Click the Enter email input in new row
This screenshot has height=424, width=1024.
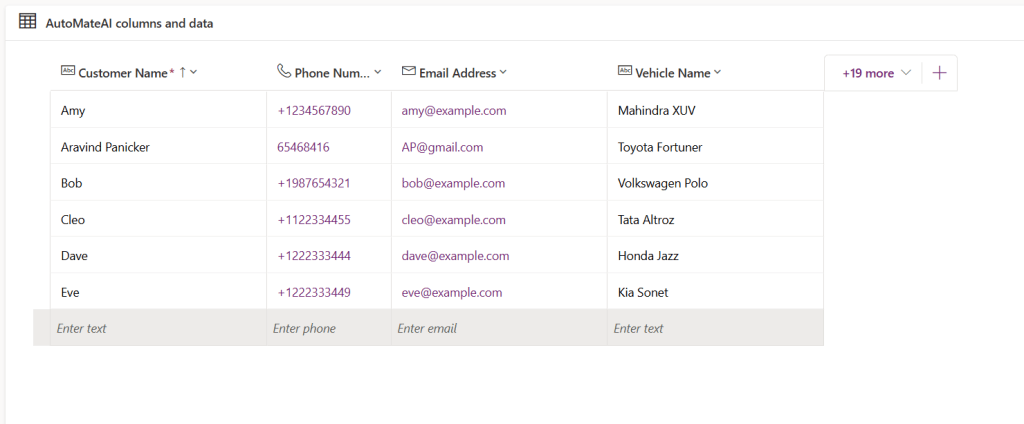click(x=498, y=328)
